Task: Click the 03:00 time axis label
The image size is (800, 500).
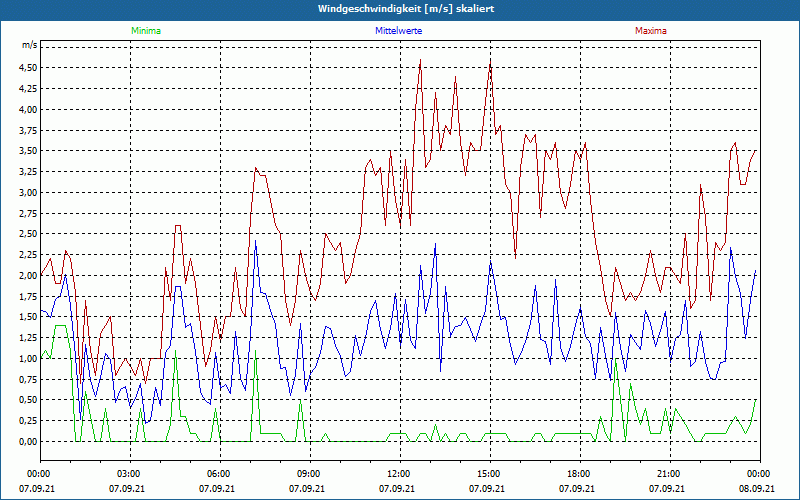Action: click(127, 474)
